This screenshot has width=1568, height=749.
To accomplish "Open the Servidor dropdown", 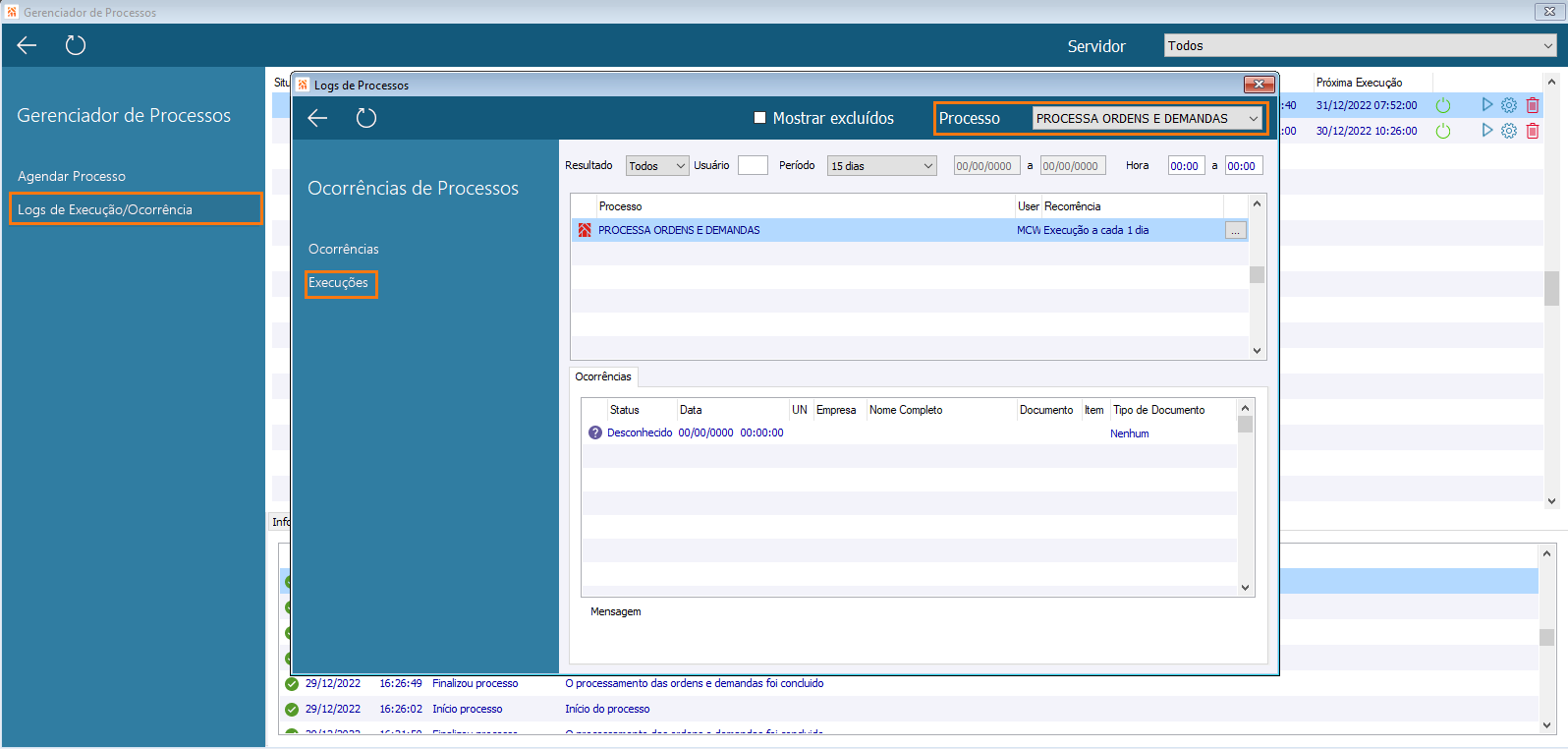I will coord(1361,45).
